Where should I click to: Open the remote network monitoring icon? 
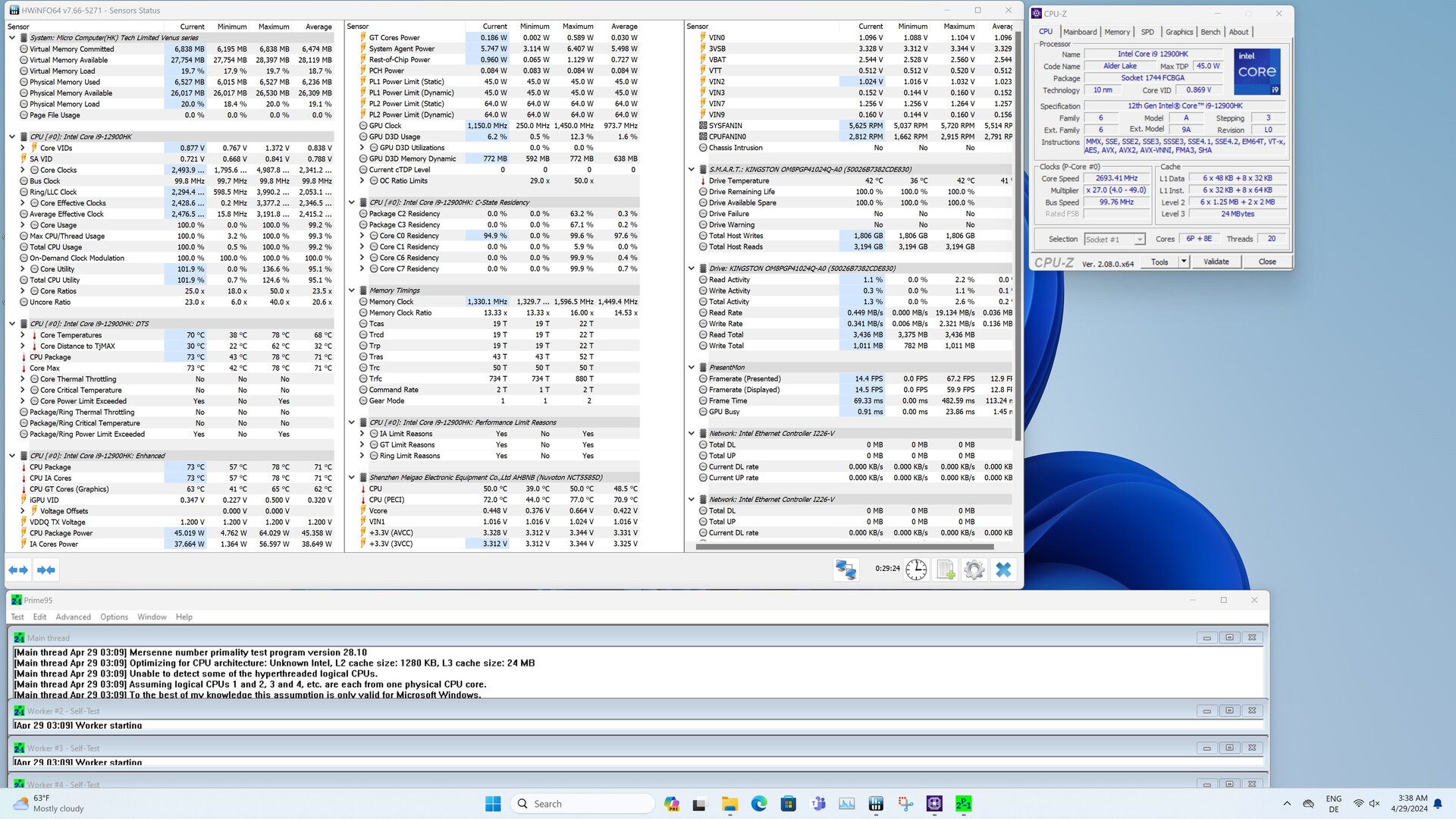pyautogui.click(x=846, y=570)
